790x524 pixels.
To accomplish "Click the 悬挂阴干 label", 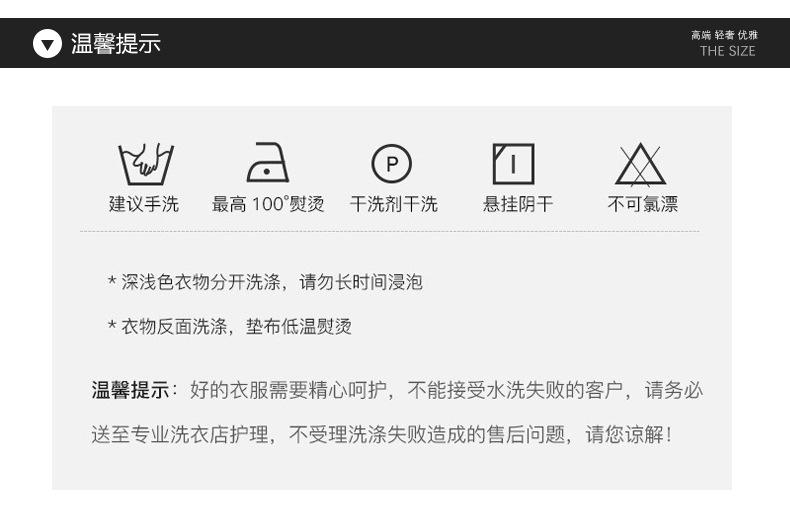I will 518,204.
